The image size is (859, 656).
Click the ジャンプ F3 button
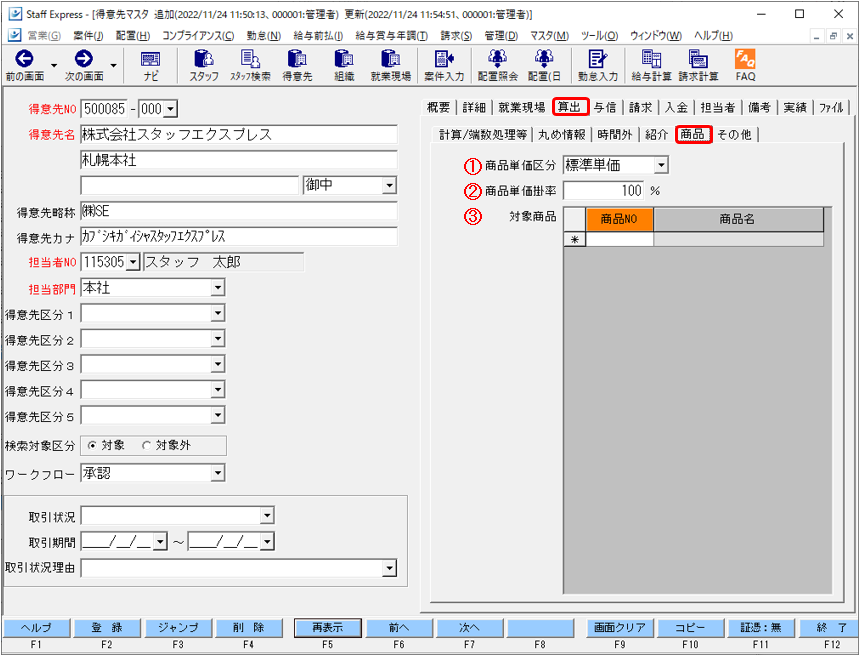(x=178, y=628)
